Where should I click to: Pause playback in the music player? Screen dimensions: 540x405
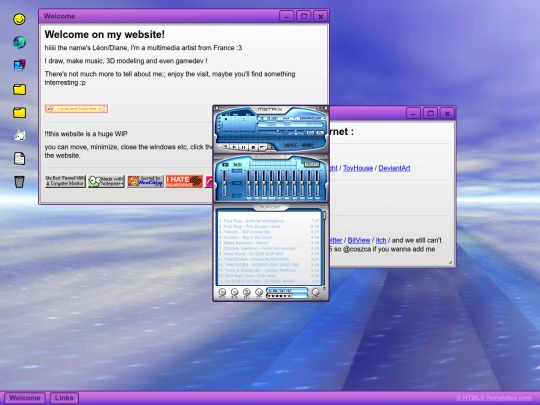pos(243,147)
